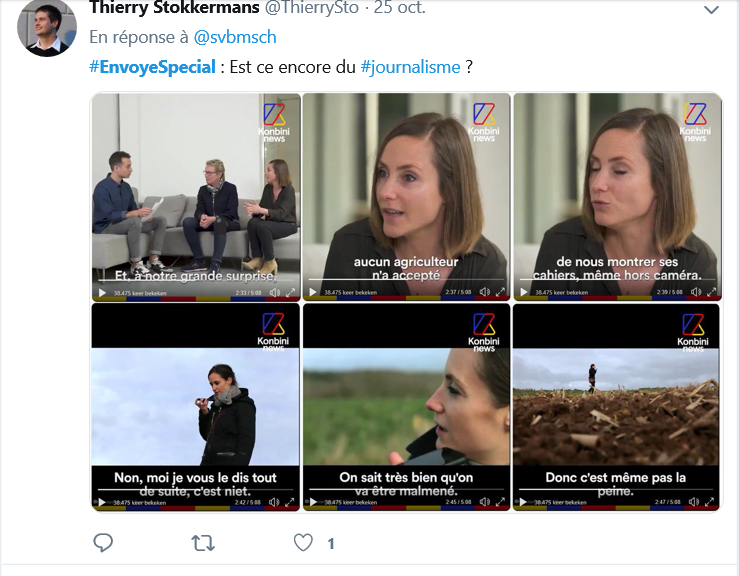Open the #EnvoyeSpecial hashtag

click(152, 67)
